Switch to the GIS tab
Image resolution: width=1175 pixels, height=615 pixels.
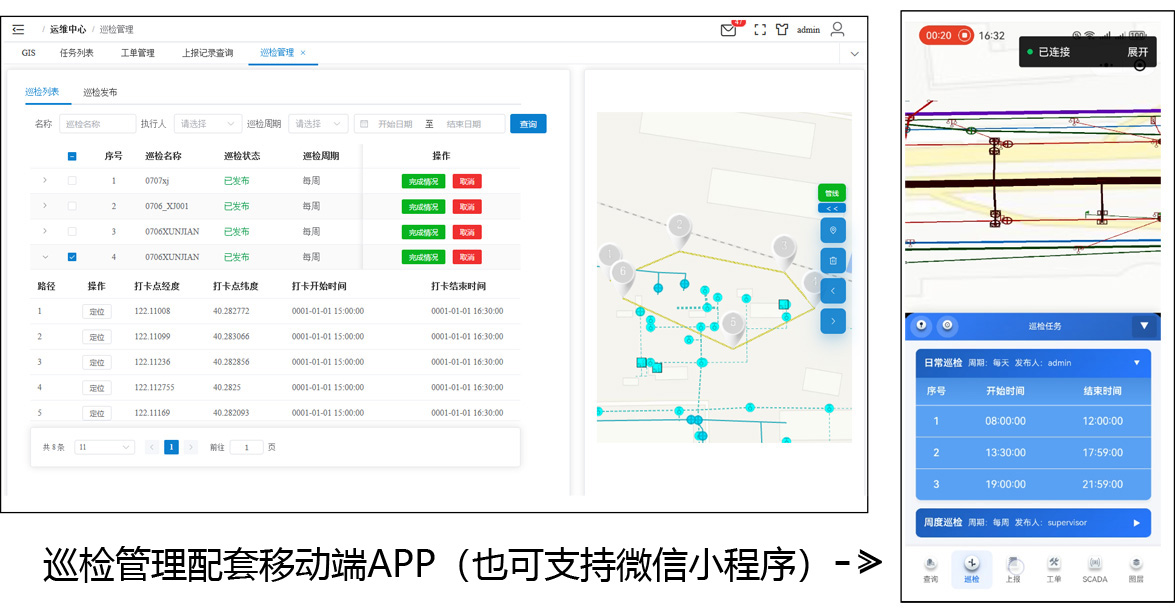click(28, 53)
